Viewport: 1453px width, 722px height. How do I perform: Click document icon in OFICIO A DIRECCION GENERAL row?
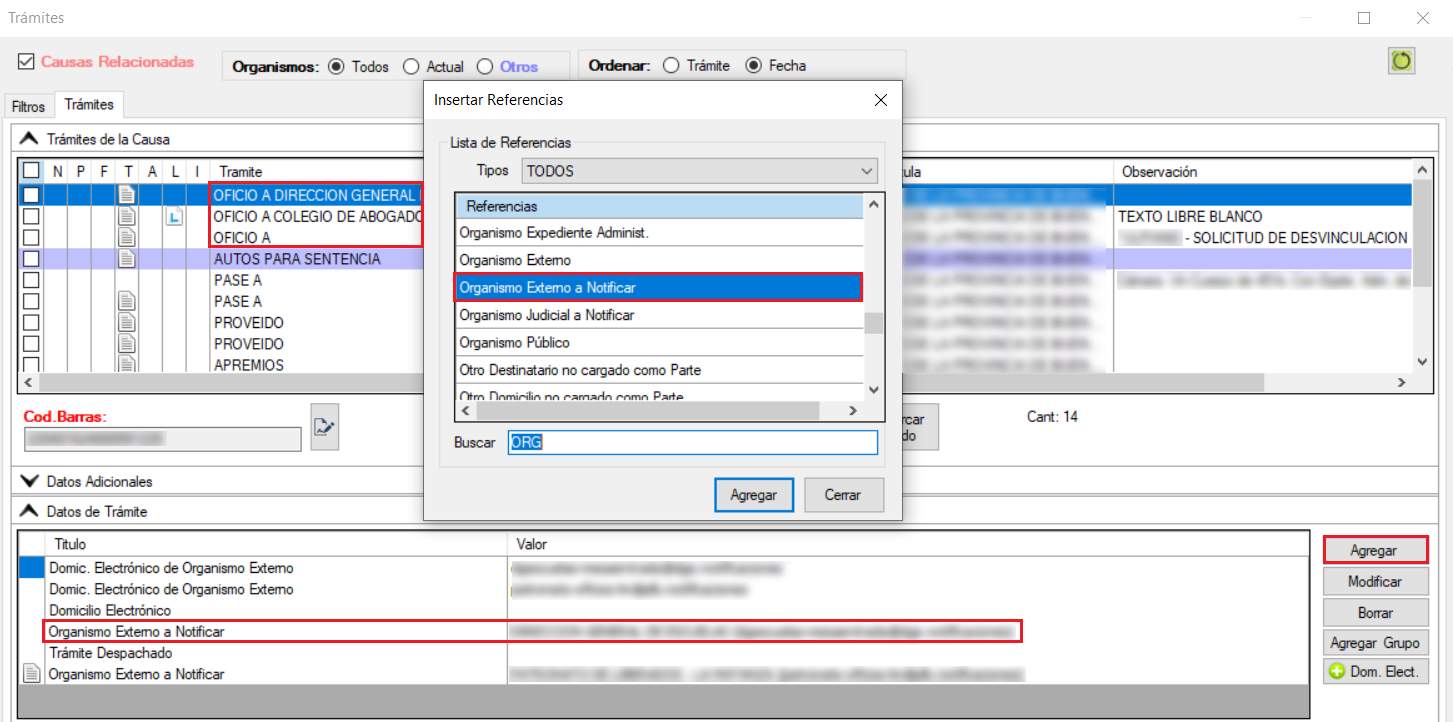(x=126, y=195)
